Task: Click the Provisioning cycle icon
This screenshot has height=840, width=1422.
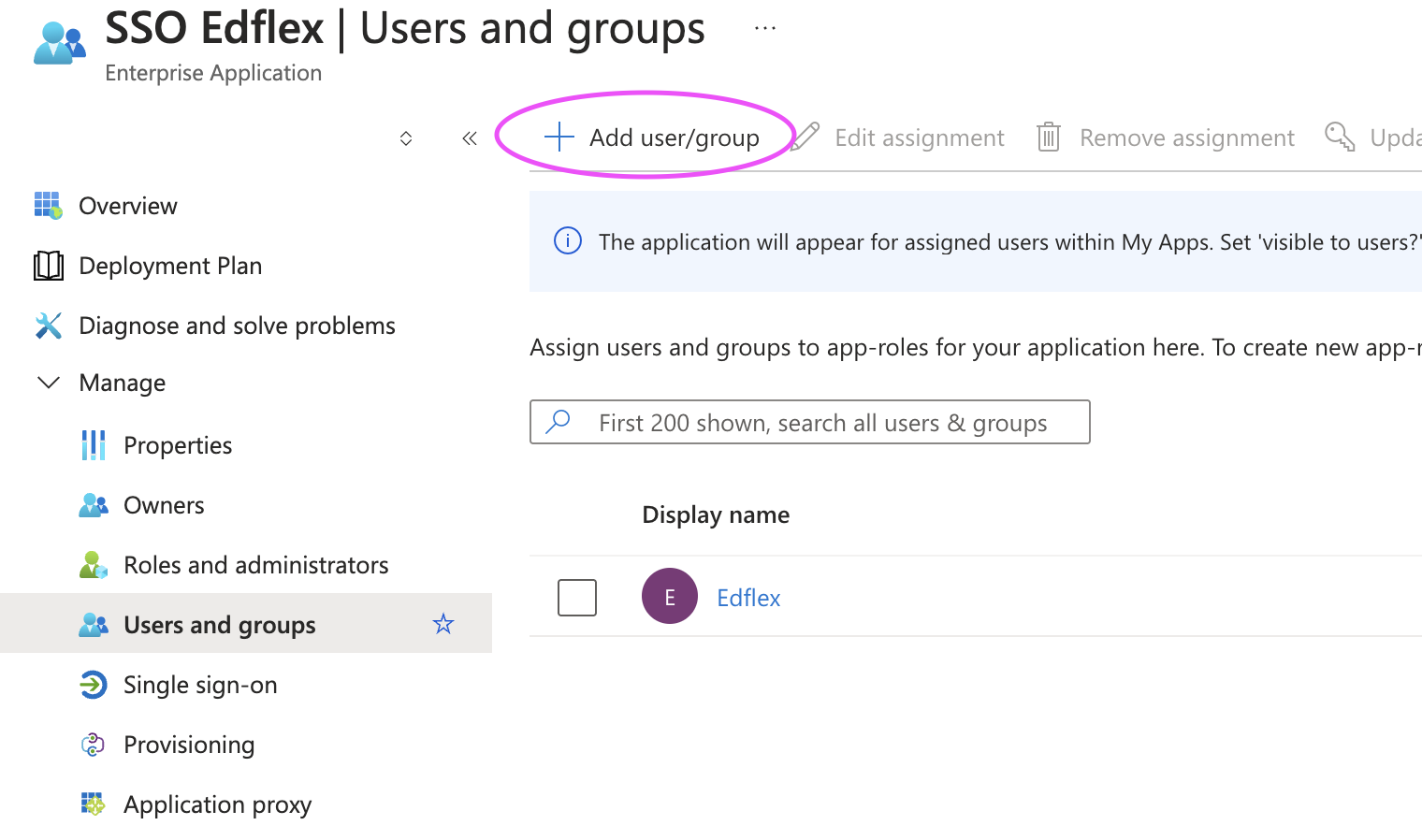Action: pos(93,745)
